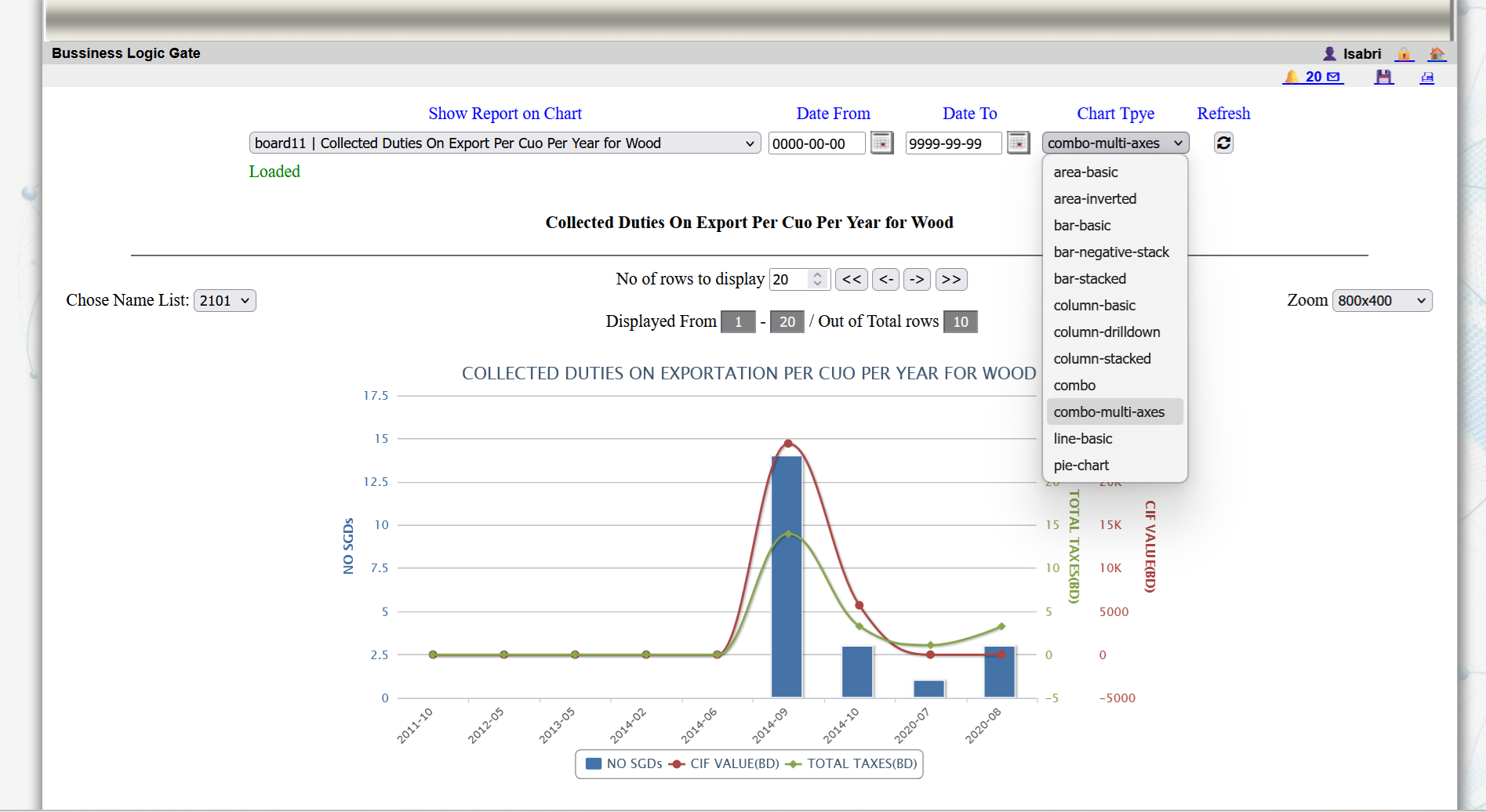Image resolution: width=1486 pixels, height=812 pixels.
Task: Click the Date From input field
Action: [x=816, y=143]
